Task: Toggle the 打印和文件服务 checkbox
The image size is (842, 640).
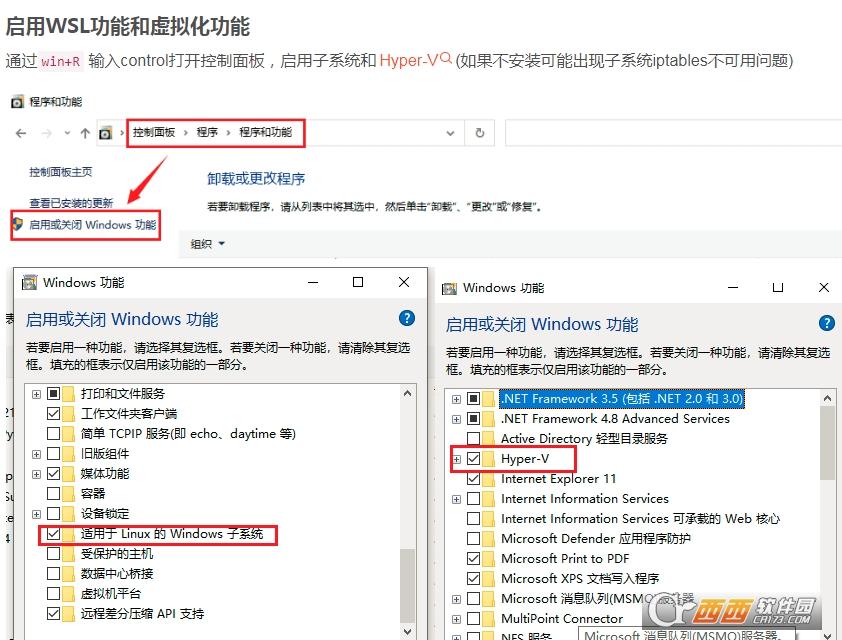Action: click(x=53, y=394)
